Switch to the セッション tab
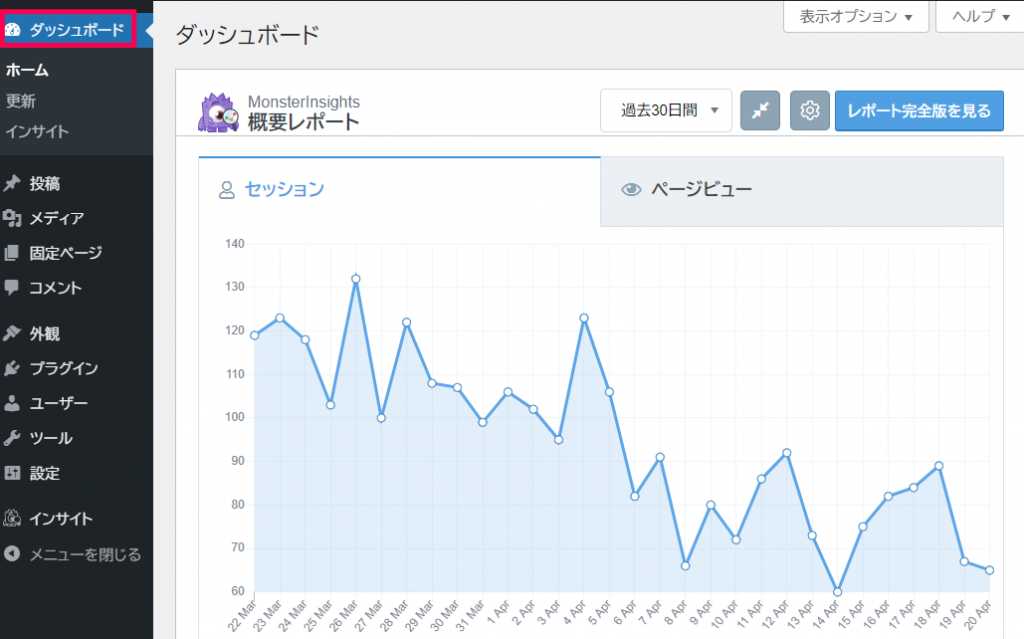 tap(400, 190)
